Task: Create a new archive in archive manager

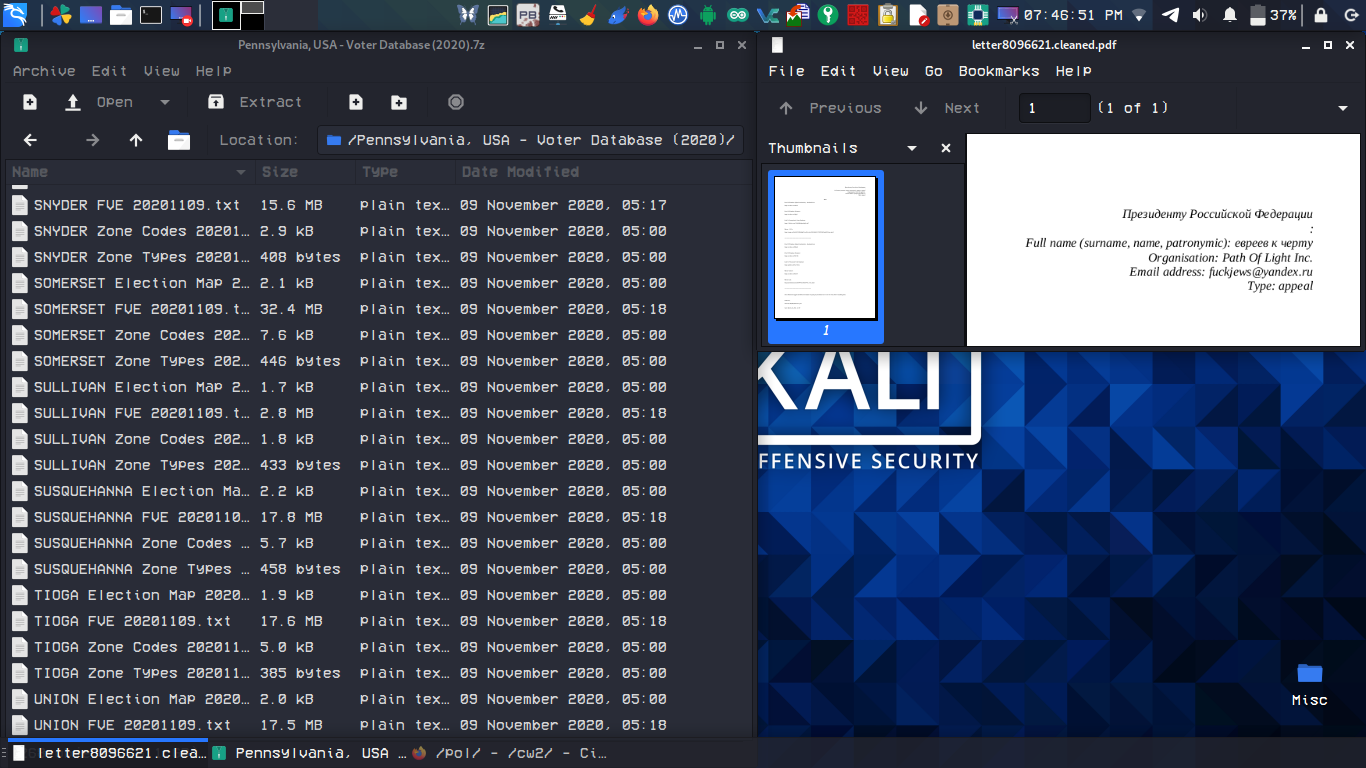Action: pos(30,102)
